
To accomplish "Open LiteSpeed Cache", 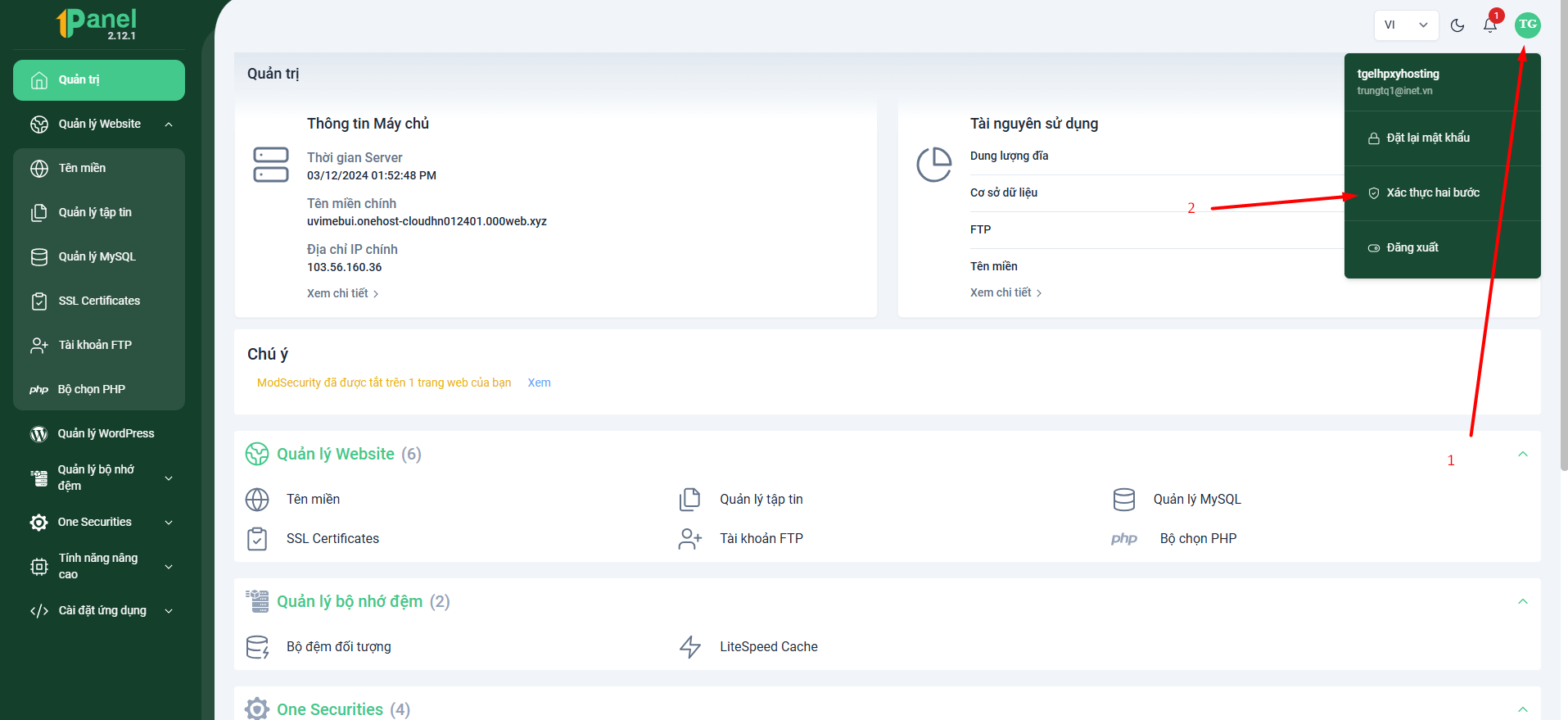I will (769, 647).
